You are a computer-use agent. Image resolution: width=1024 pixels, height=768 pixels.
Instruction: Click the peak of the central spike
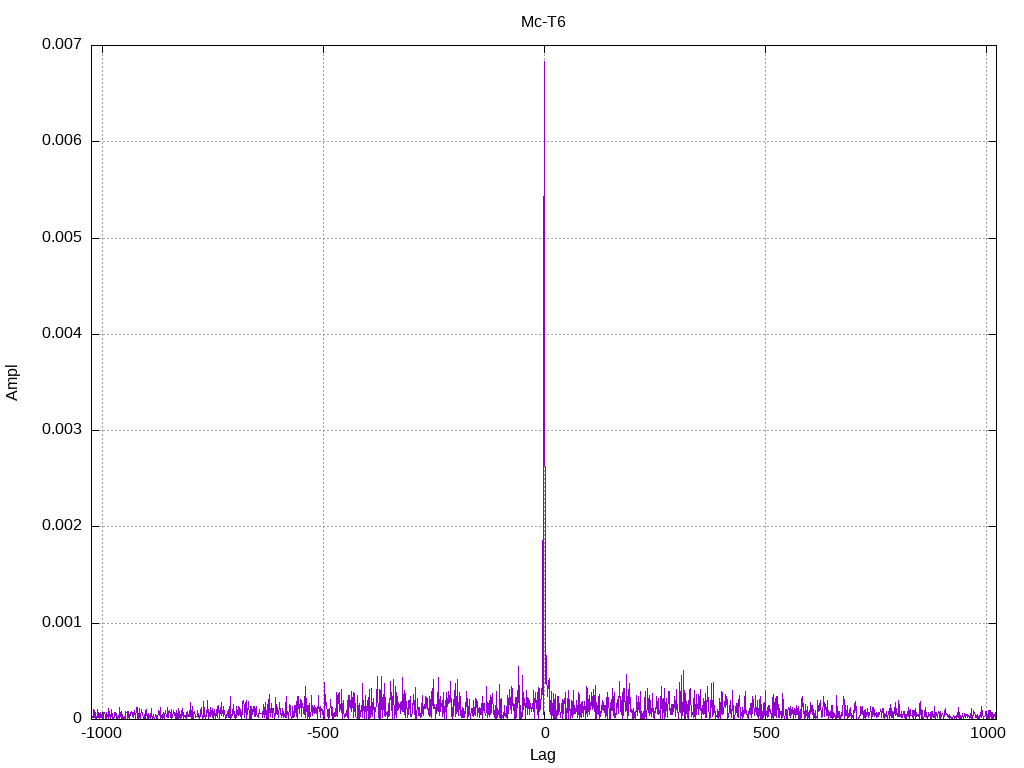coord(544,61)
